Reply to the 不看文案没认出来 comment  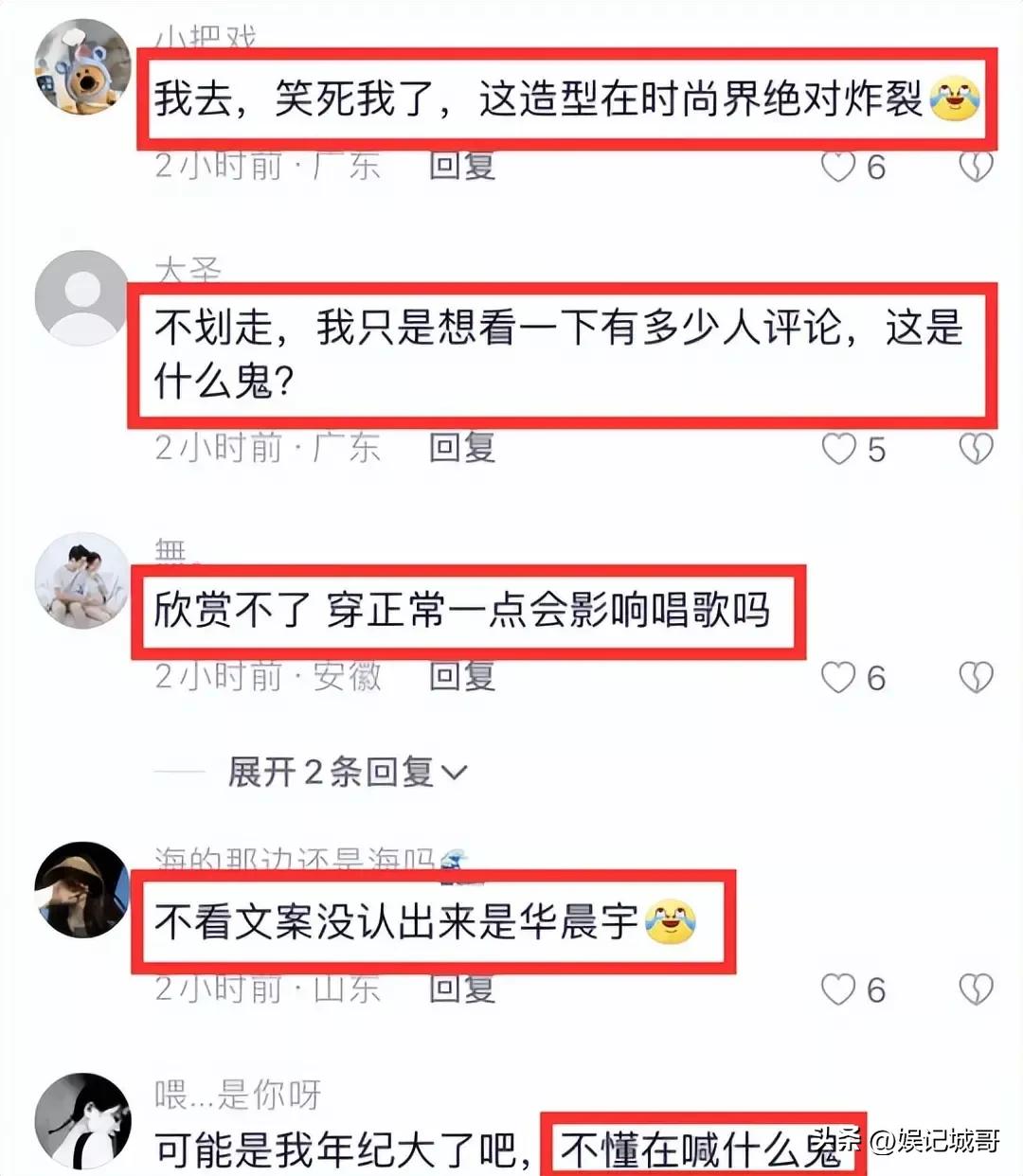pyautogui.click(x=462, y=989)
